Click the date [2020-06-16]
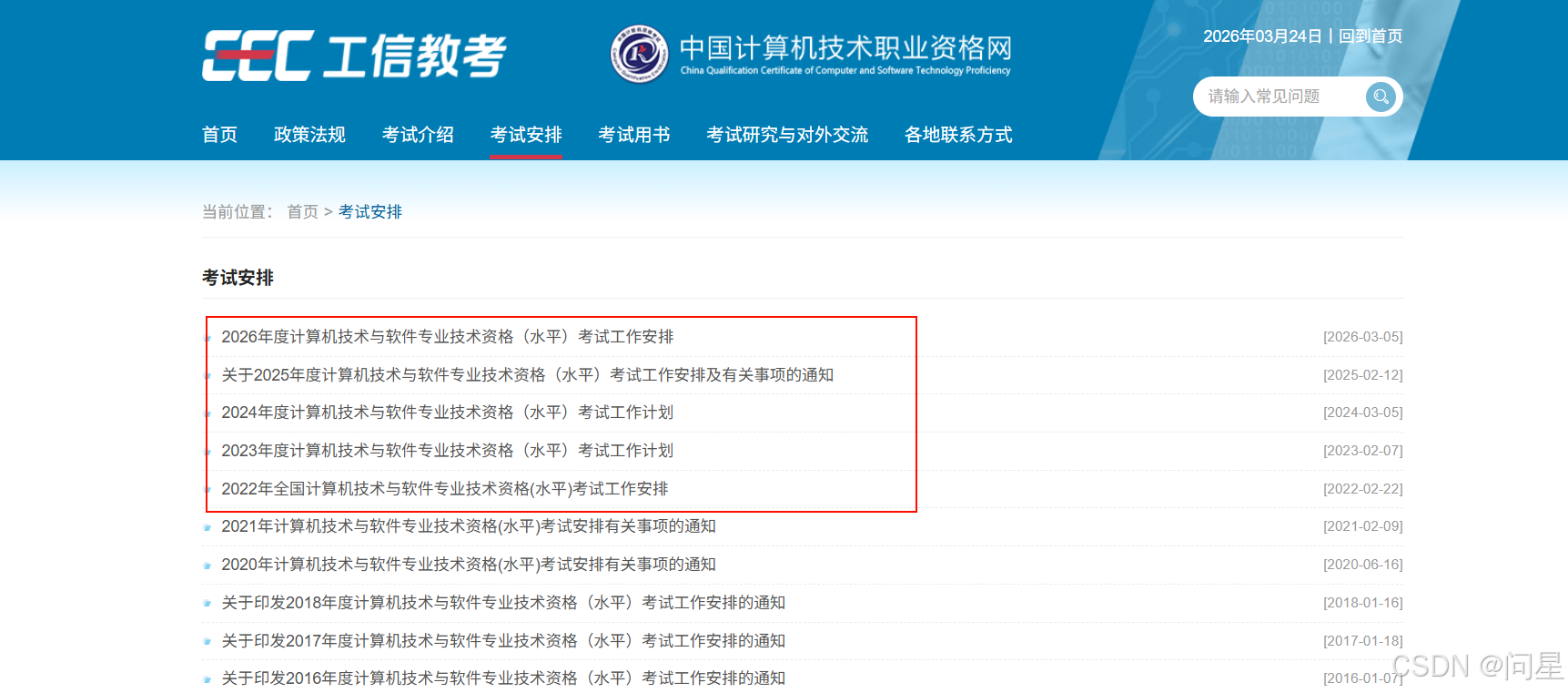The width and height of the screenshot is (1568, 693). pos(1363,565)
